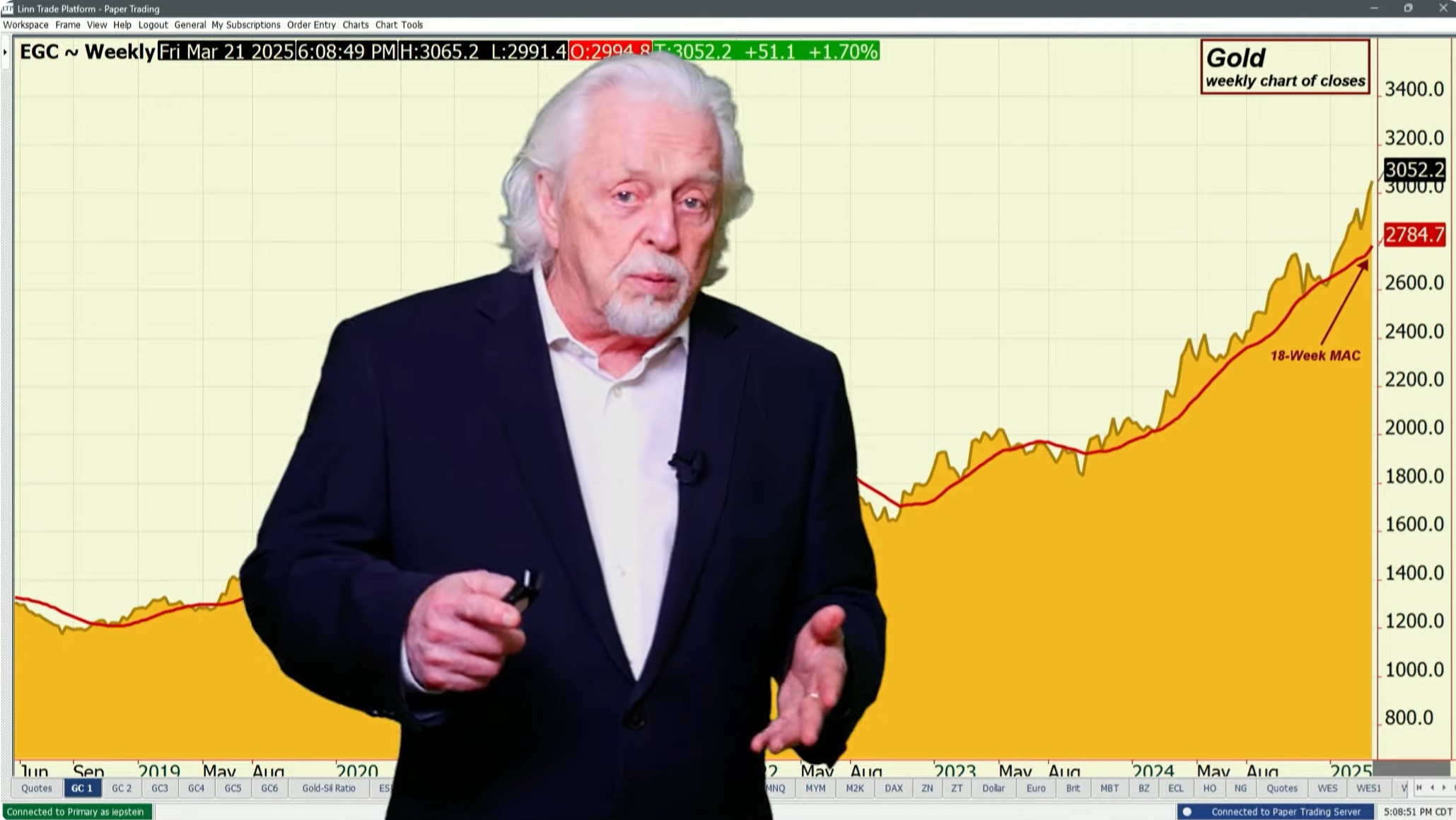Switch to the GC 2 tab
The width and height of the screenshot is (1456, 820).
[122, 788]
